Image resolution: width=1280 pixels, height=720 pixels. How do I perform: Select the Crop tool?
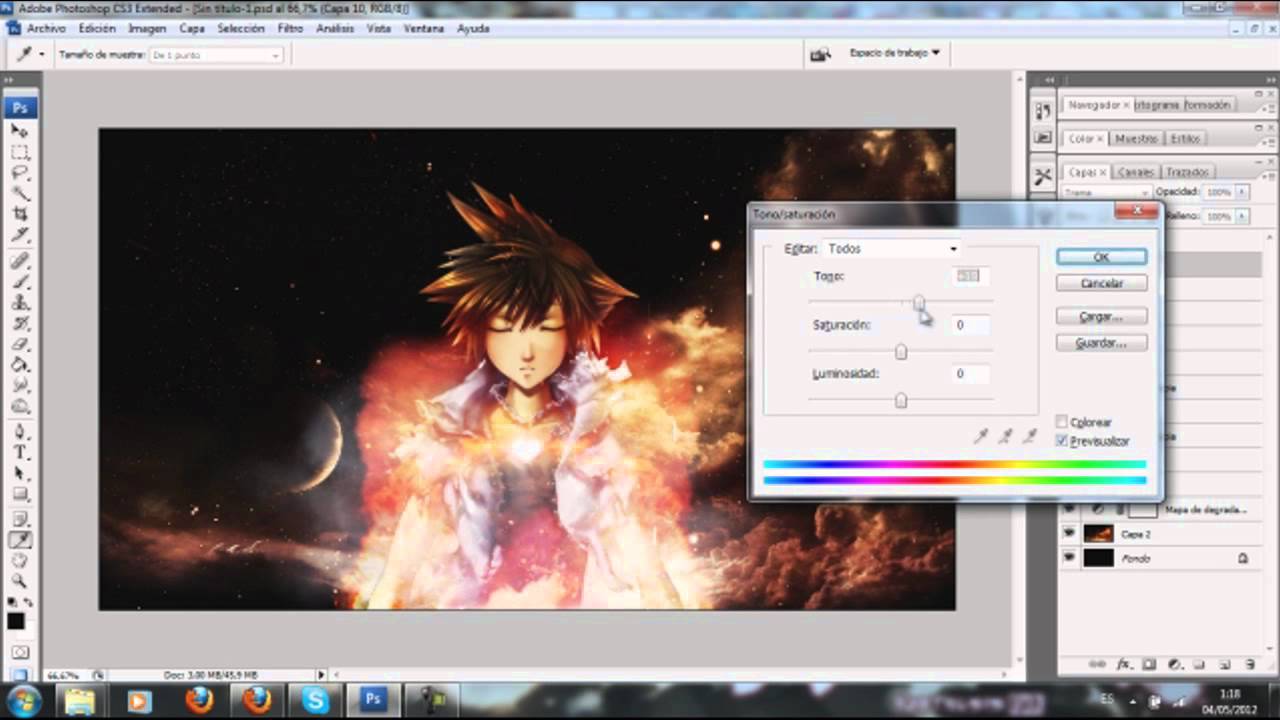[x=20, y=213]
